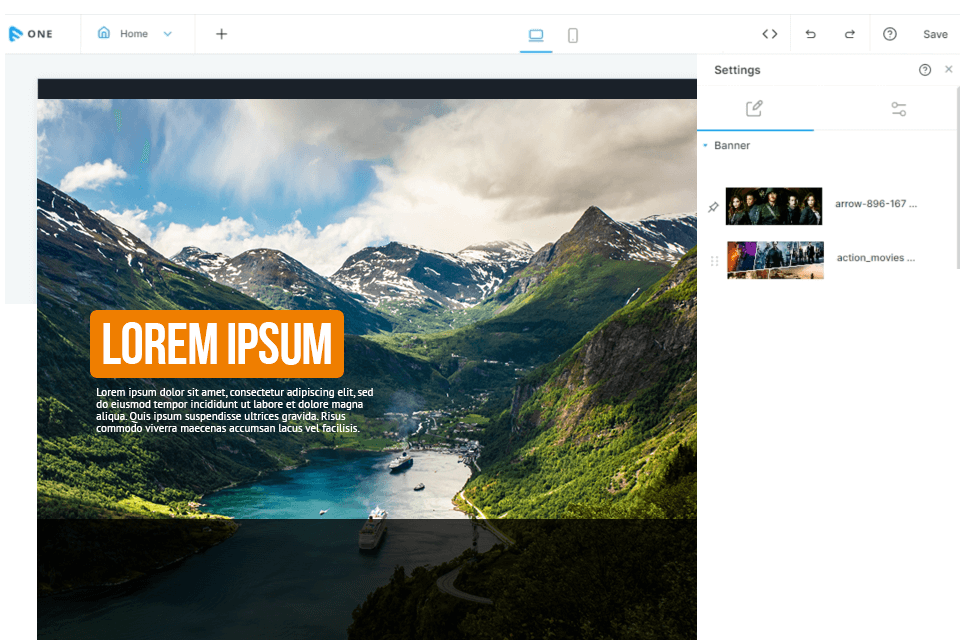Open the code editor icon

tap(770, 34)
